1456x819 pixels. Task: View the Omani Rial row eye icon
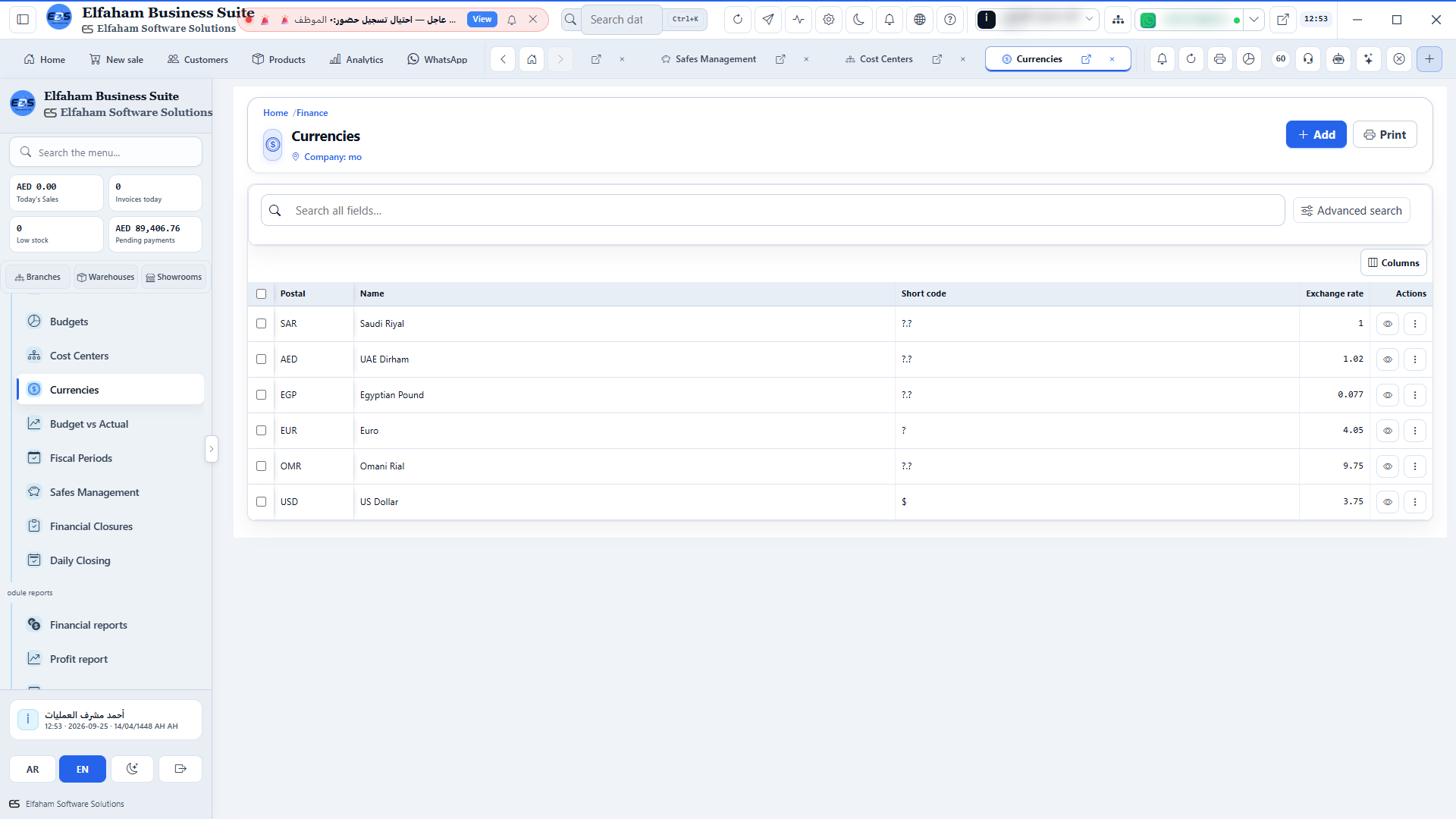(1387, 466)
